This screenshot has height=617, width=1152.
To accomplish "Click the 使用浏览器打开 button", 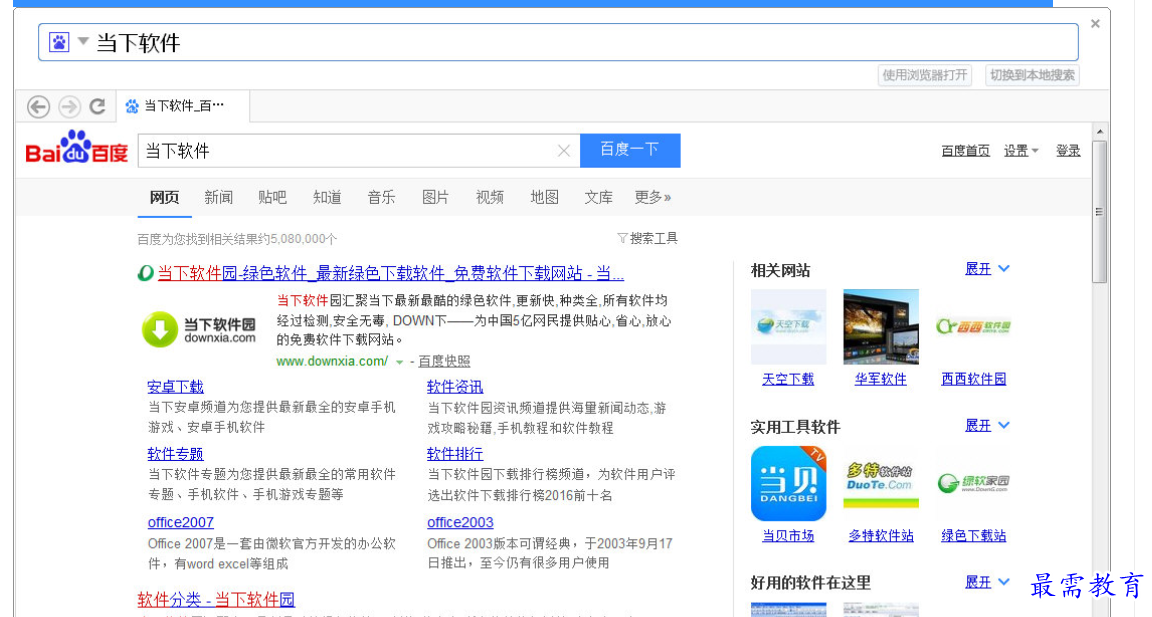I will tap(924, 75).
